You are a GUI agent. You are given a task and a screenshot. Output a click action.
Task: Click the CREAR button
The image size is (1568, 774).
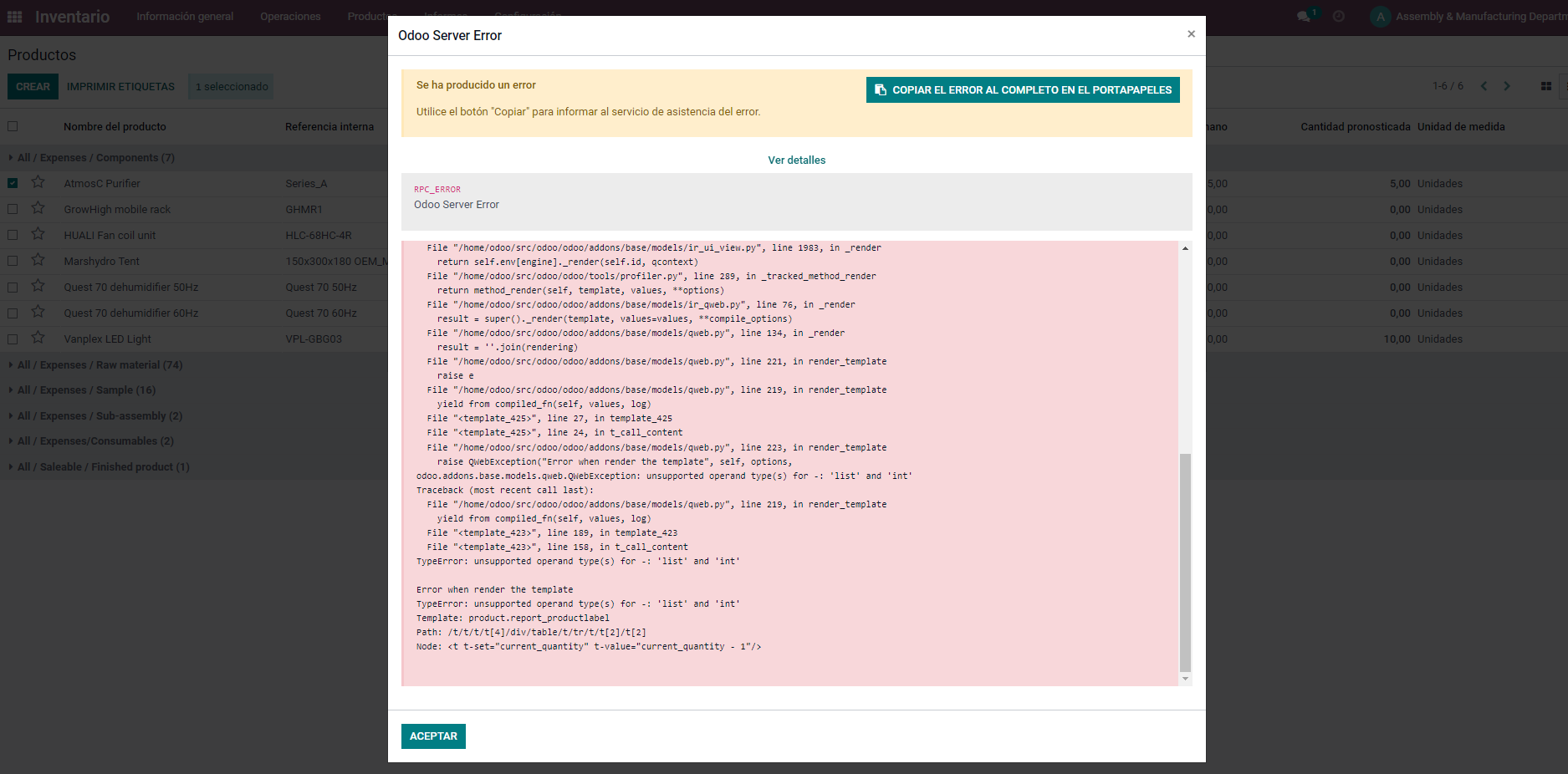pyautogui.click(x=33, y=86)
